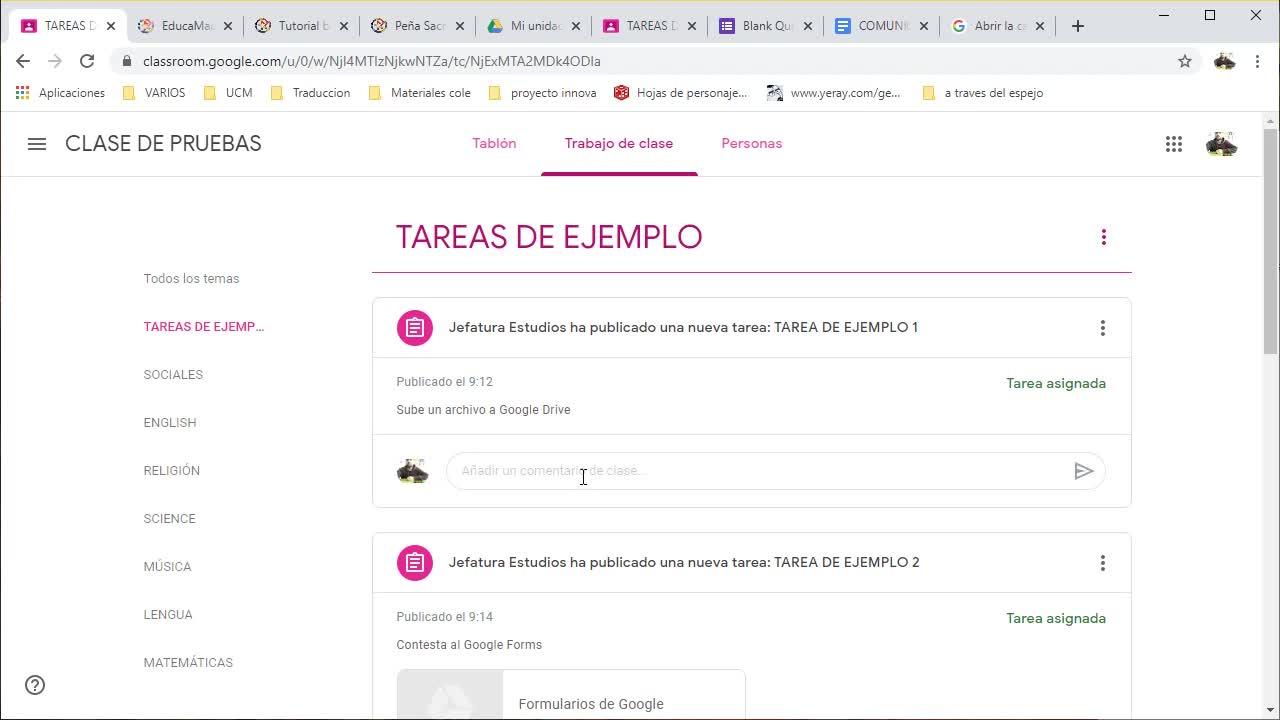Open the Aplicaciones apps shortcut

[x=60, y=93]
